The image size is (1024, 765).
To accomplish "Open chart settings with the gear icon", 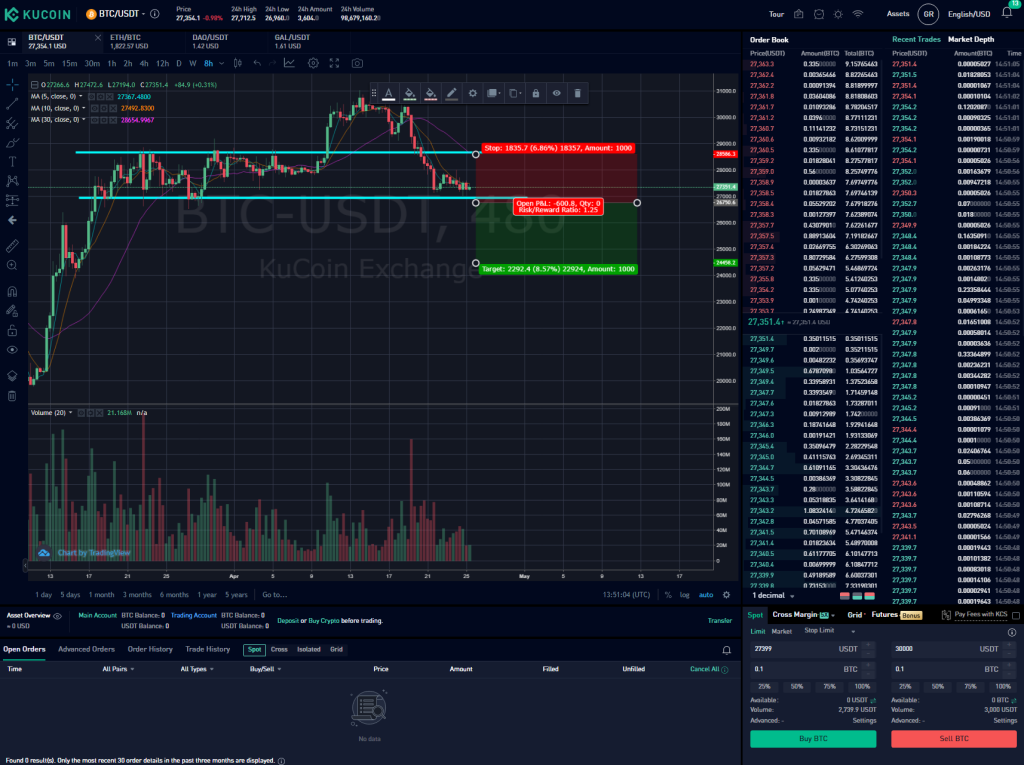I will pyautogui.click(x=313, y=63).
